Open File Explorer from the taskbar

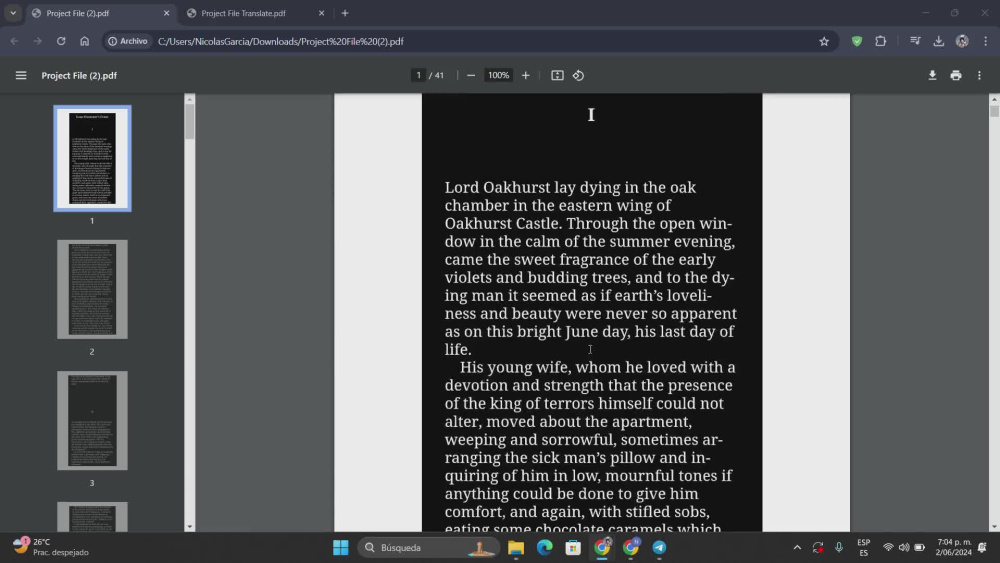click(516, 548)
